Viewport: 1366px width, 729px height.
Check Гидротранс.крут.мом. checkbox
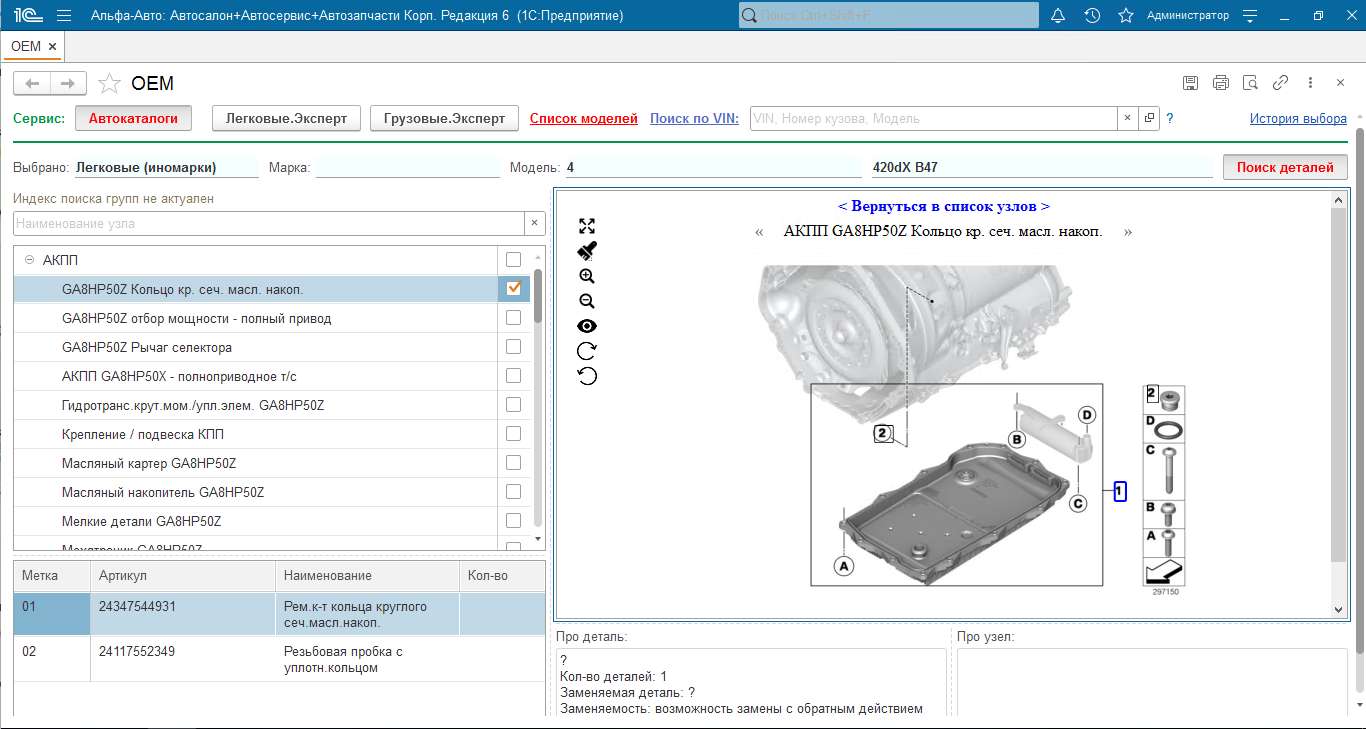[x=513, y=405]
